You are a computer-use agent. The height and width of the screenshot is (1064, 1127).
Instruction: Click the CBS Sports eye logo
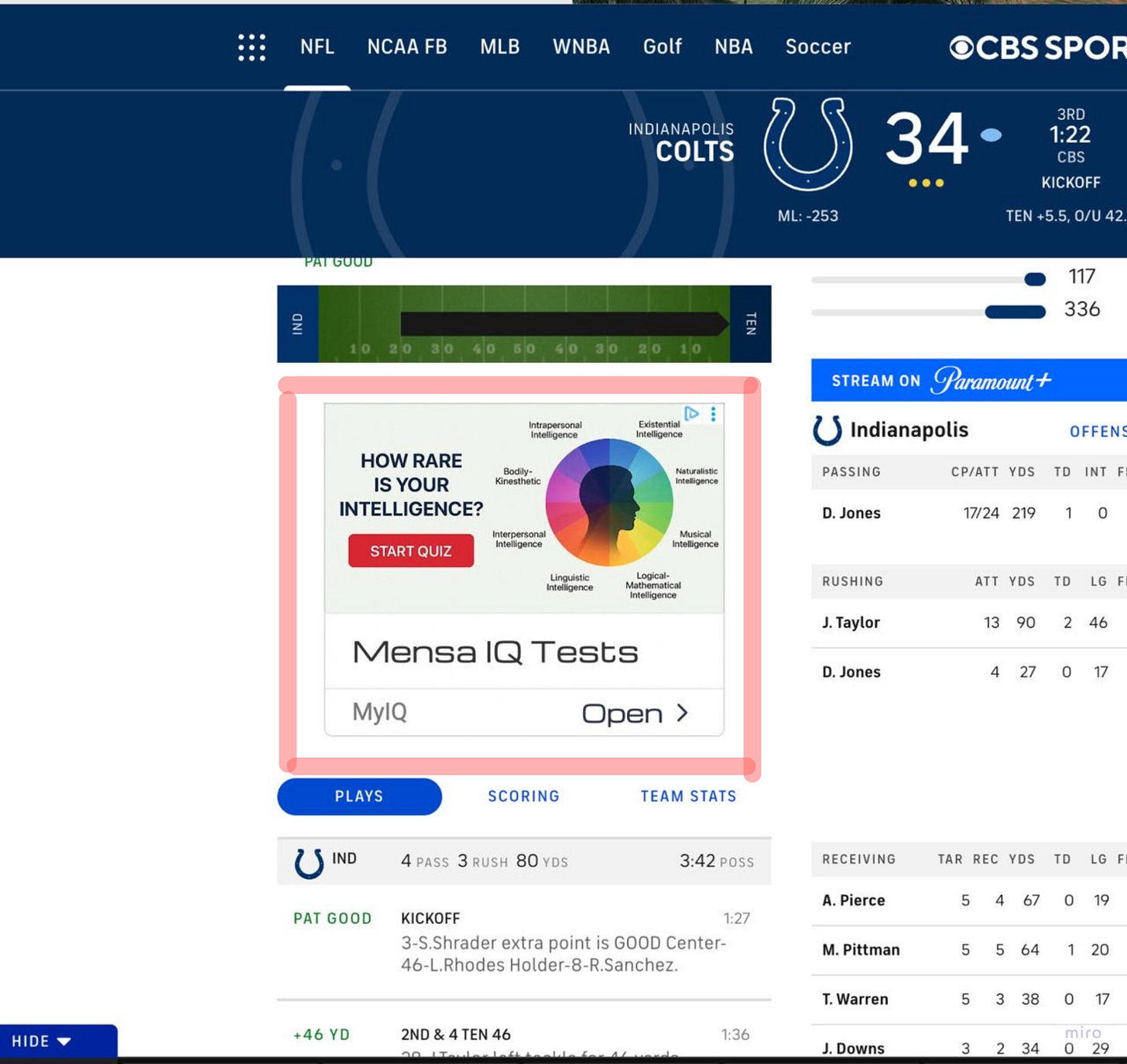pyautogui.click(x=961, y=48)
